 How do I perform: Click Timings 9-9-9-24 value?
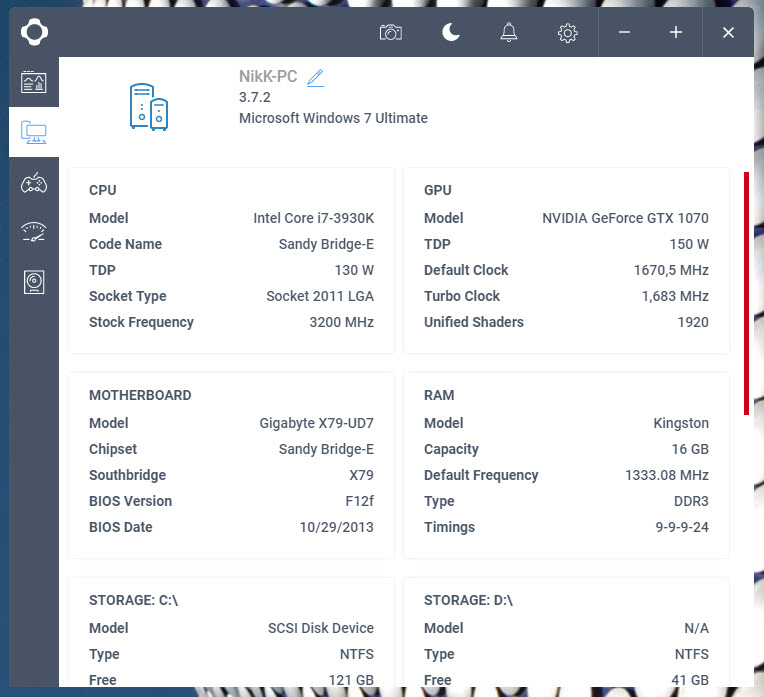point(682,527)
